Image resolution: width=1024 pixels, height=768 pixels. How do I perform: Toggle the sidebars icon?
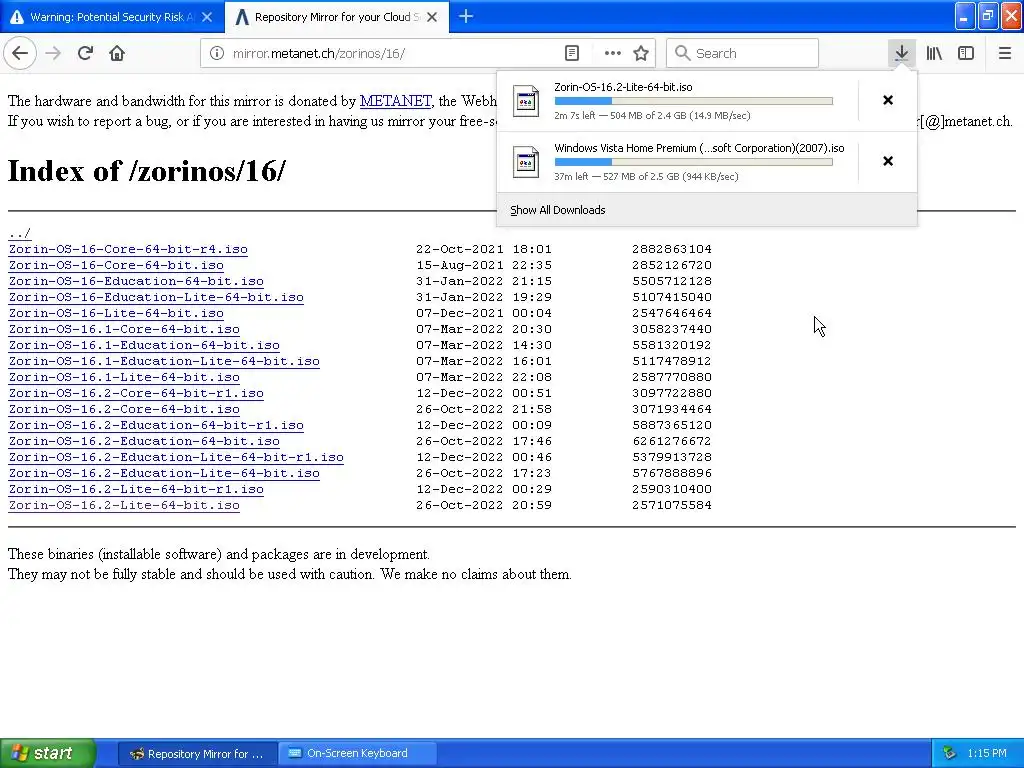pyautogui.click(x=966, y=53)
